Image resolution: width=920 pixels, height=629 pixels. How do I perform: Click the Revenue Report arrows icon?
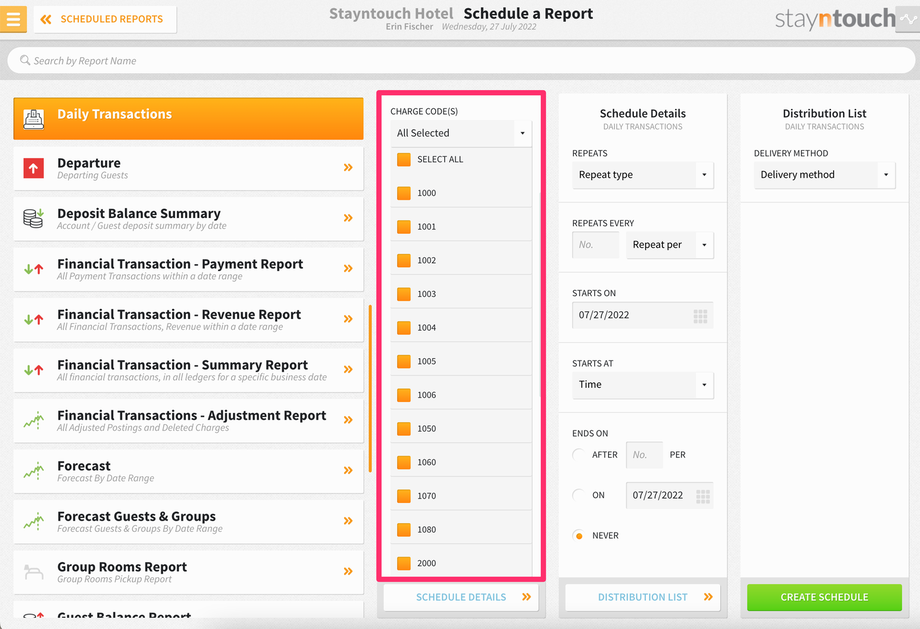33,320
